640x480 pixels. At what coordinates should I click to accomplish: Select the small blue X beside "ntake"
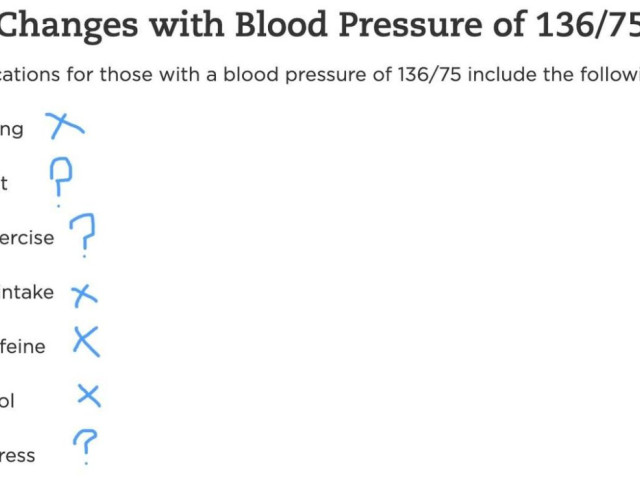(x=84, y=294)
